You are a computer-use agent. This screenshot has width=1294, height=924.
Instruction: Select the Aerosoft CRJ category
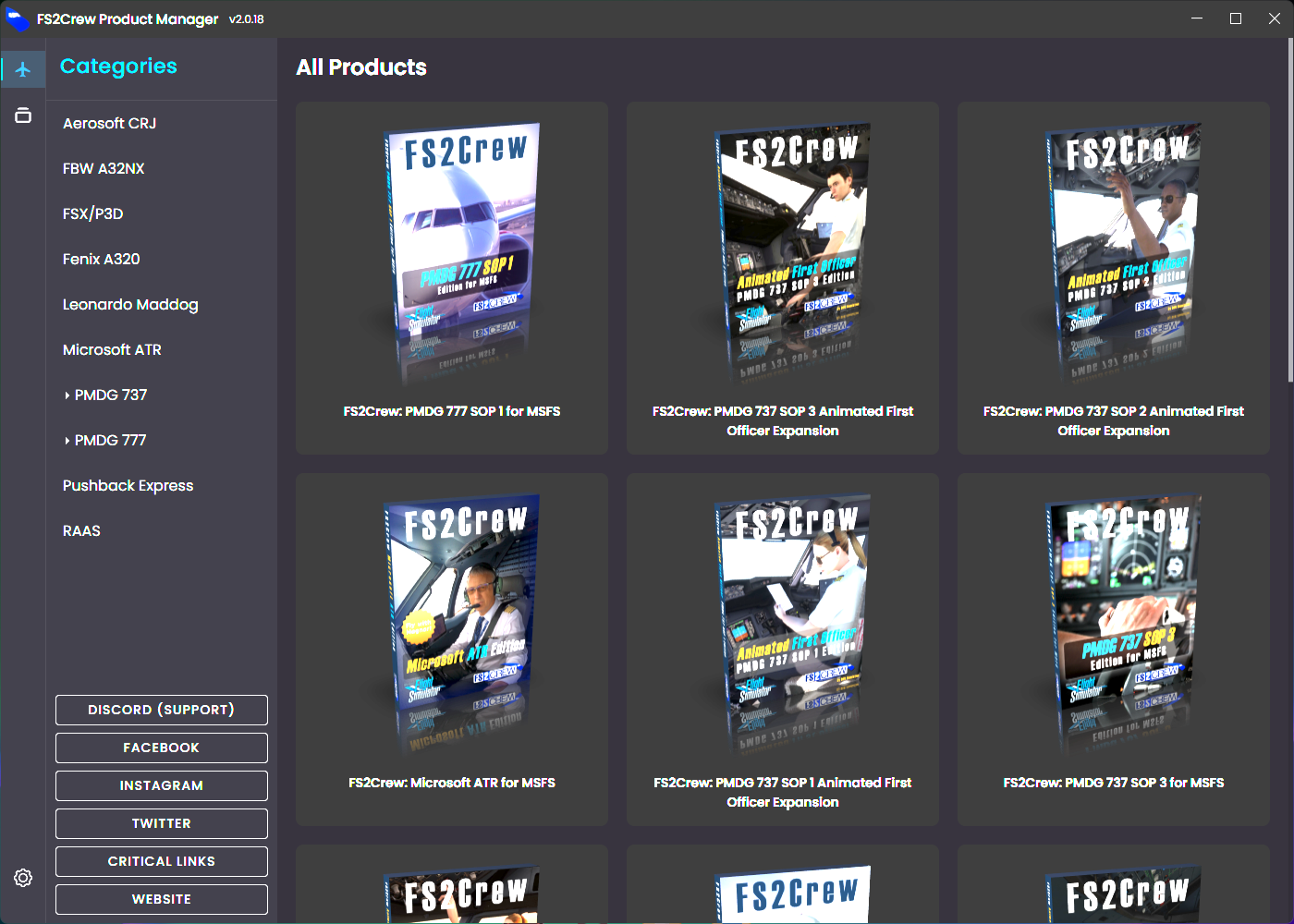[x=109, y=123]
